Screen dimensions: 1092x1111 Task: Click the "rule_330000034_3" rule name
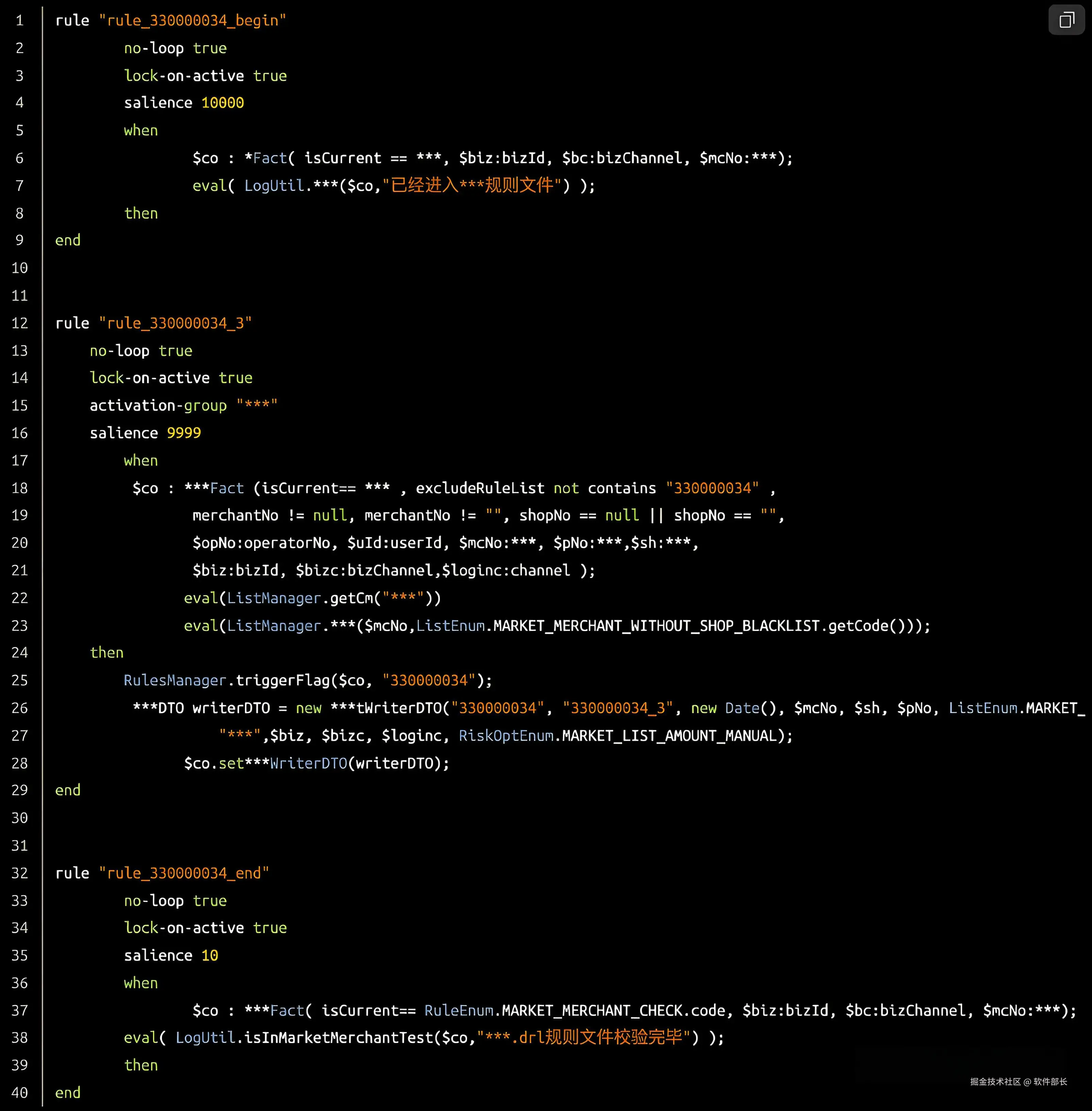tap(175, 323)
